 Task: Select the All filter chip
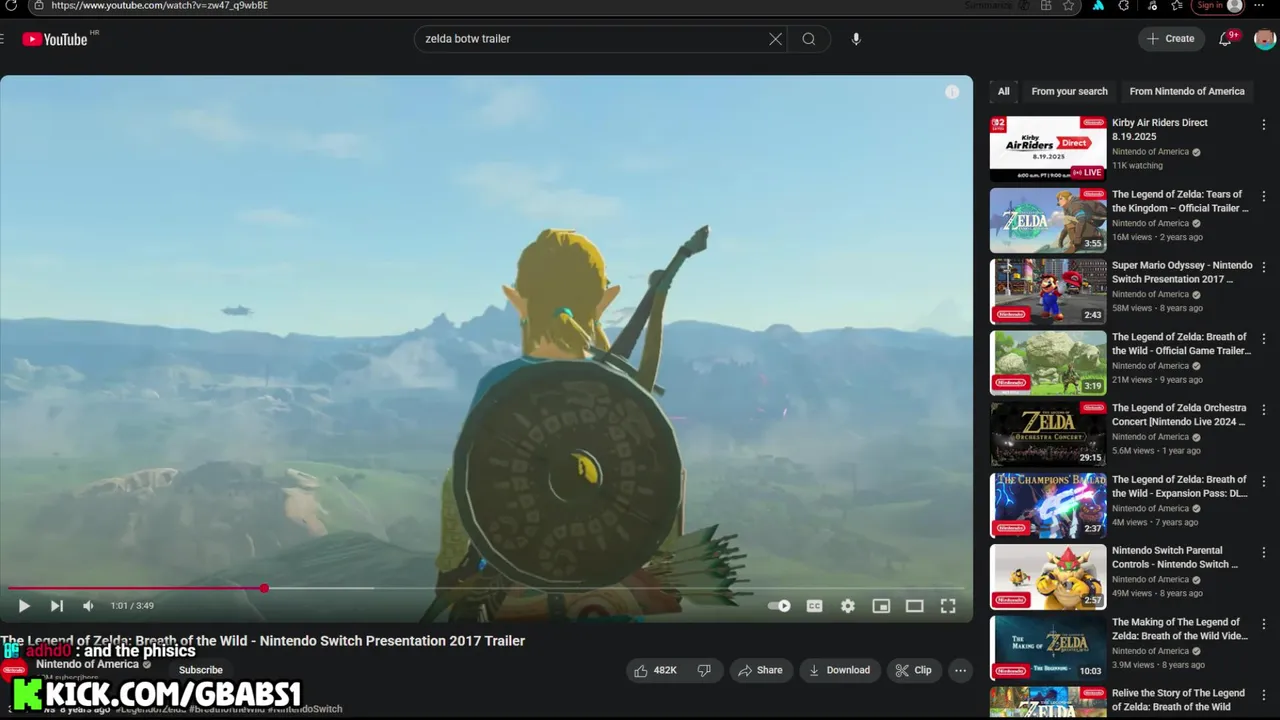[1003, 91]
